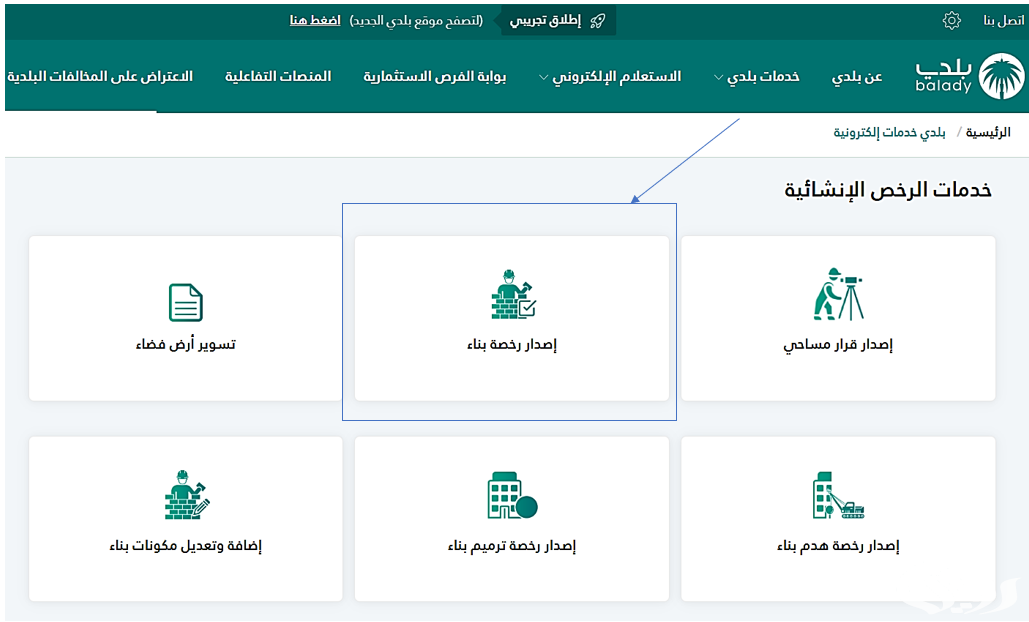Click the rocket icon beside إطلاق تجريبي
The image size is (1029, 622).
pos(597,21)
